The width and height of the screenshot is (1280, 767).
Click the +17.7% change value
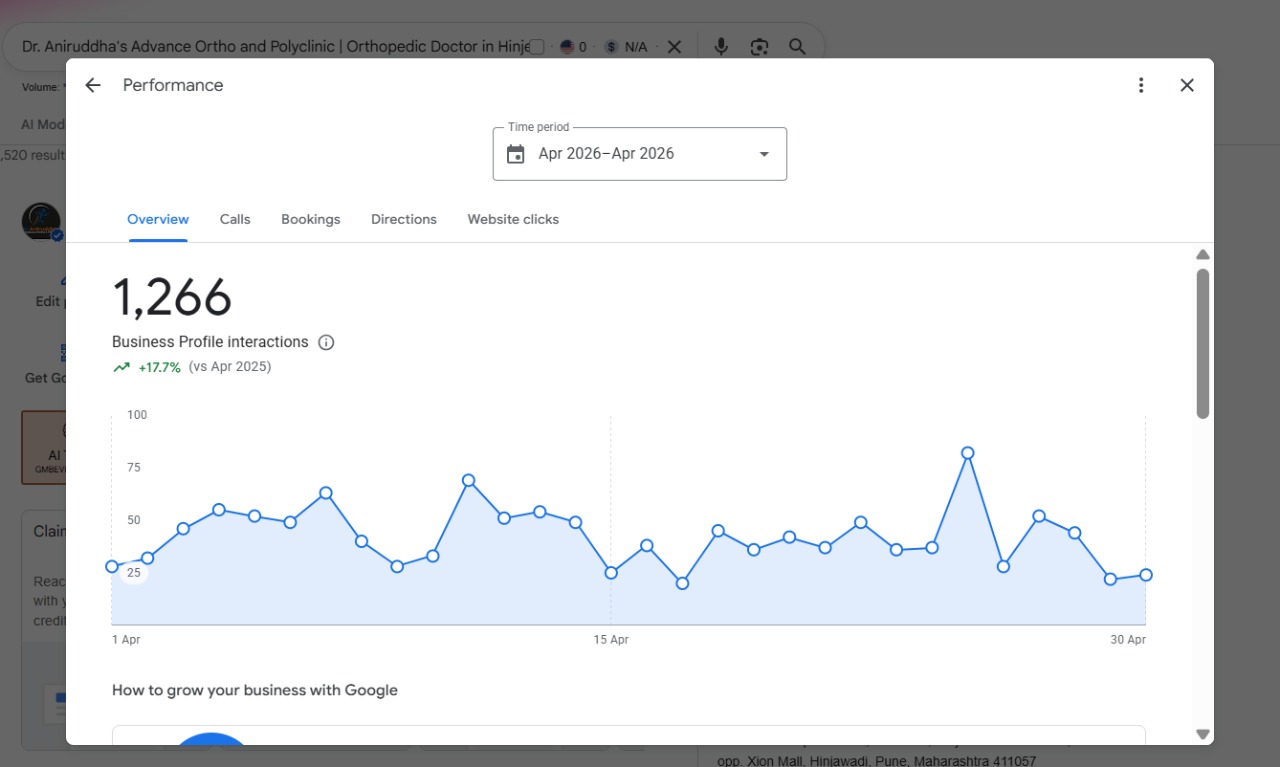pos(160,367)
